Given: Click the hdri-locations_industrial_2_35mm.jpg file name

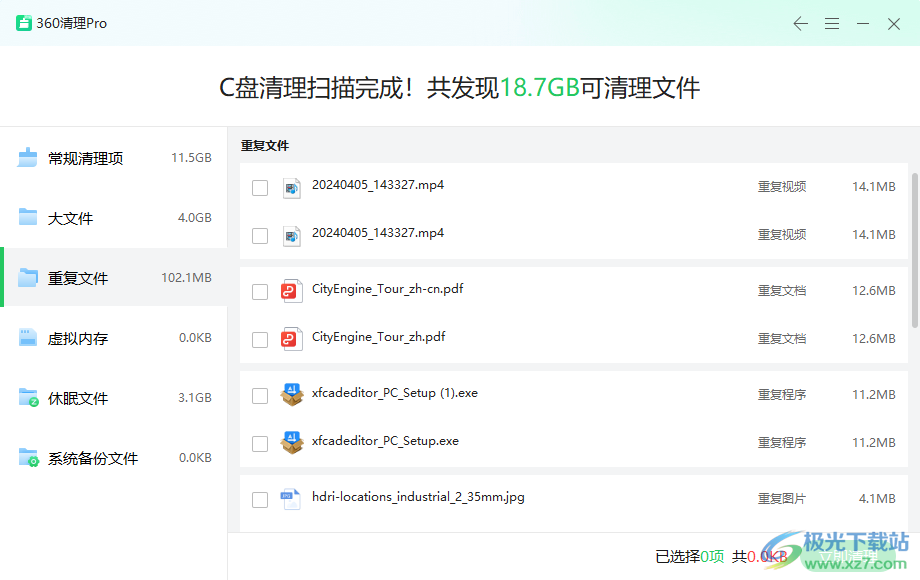Looking at the screenshot, I should 418,497.
